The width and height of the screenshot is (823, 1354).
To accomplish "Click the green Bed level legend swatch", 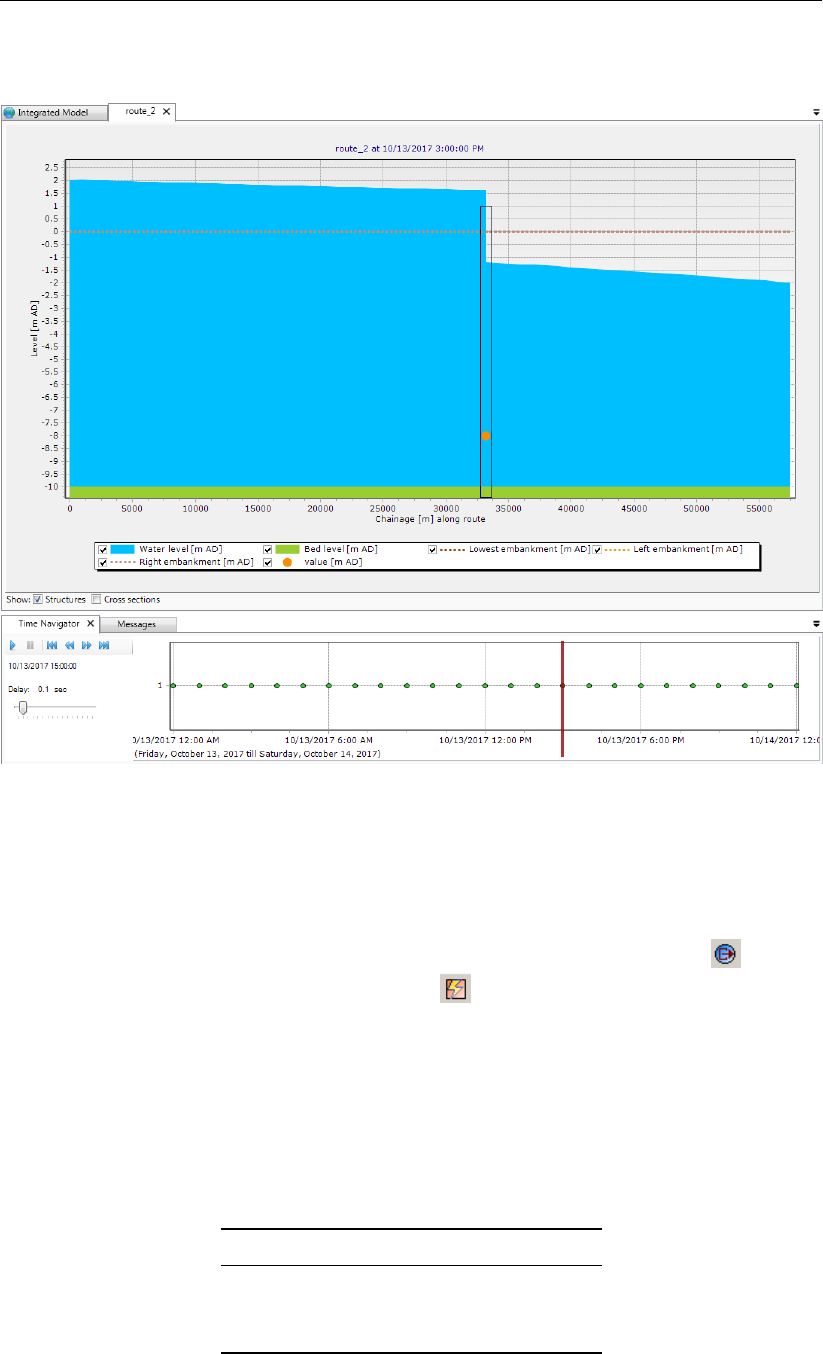I will (287, 550).
